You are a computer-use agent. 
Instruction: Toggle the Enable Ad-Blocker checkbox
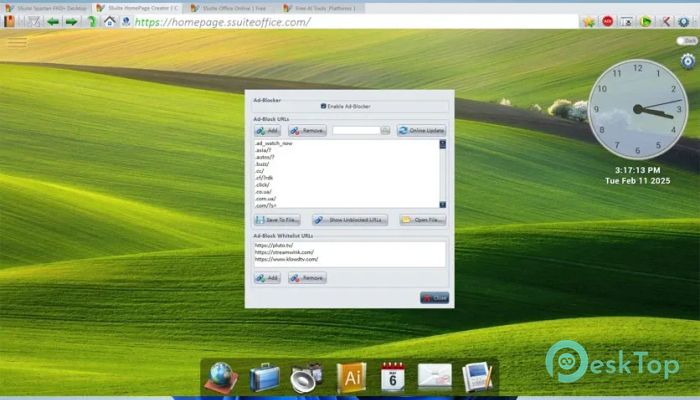tap(323, 106)
